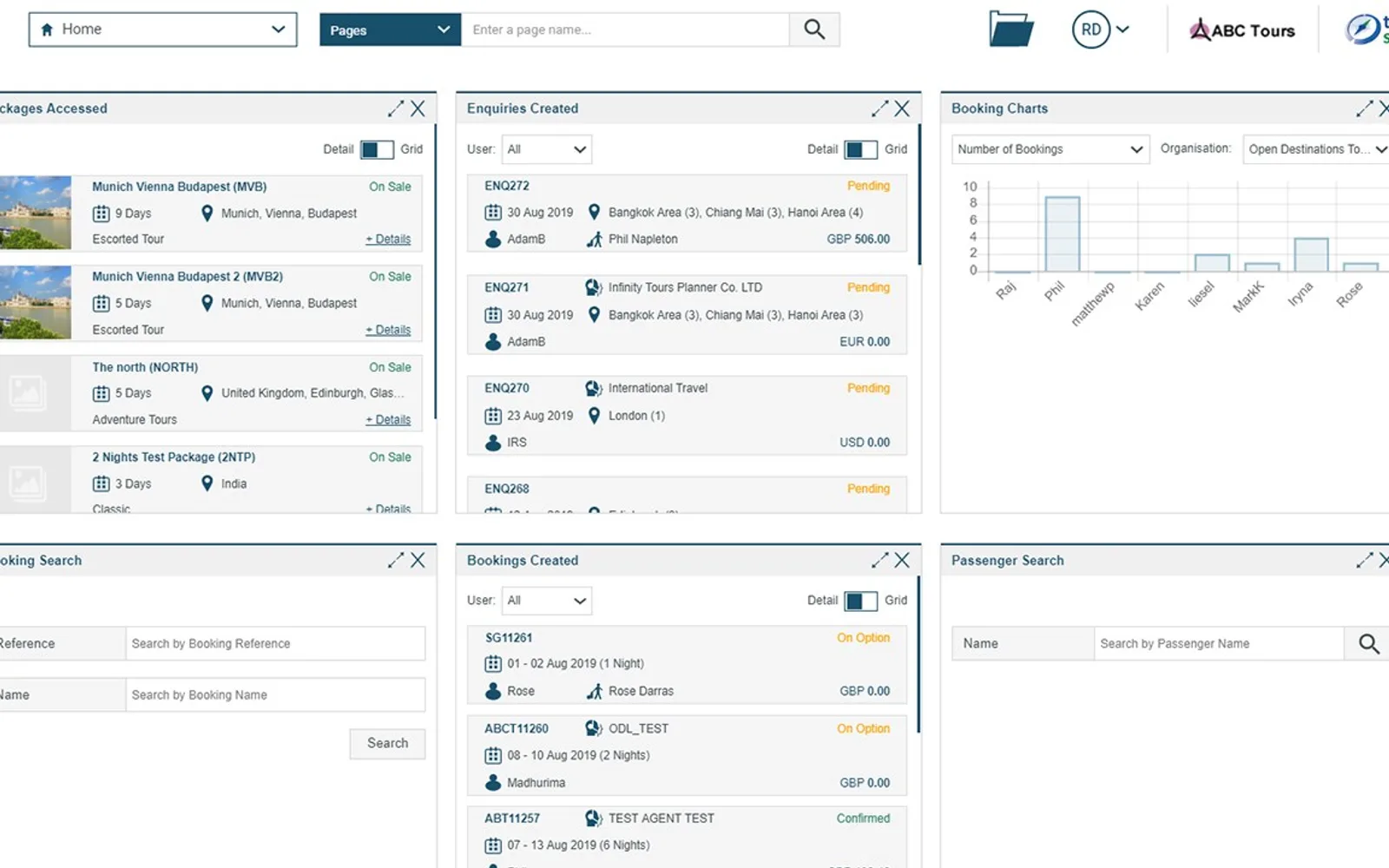1389x868 pixels.
Task: Expand the Enquiries Created panel to full screen
Action: (879, 108)
